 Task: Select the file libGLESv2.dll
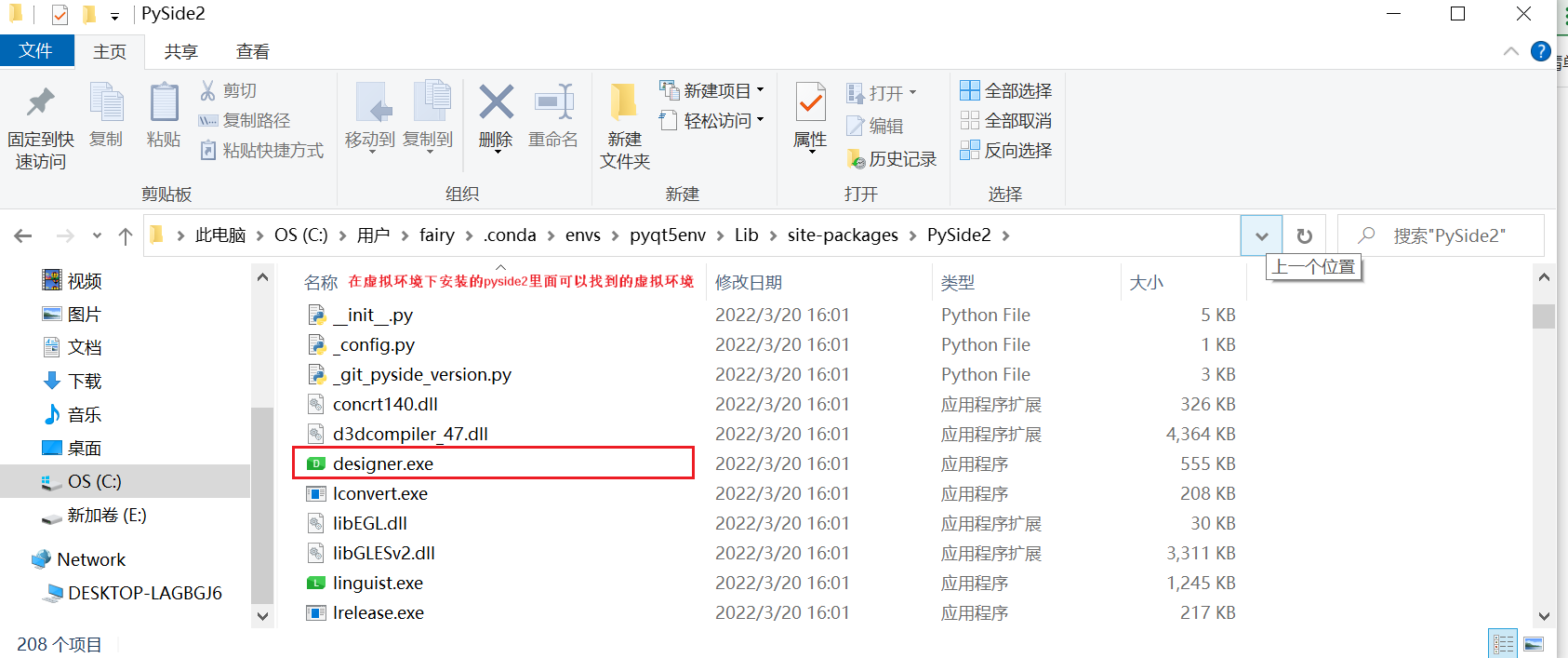pos(384,553)
